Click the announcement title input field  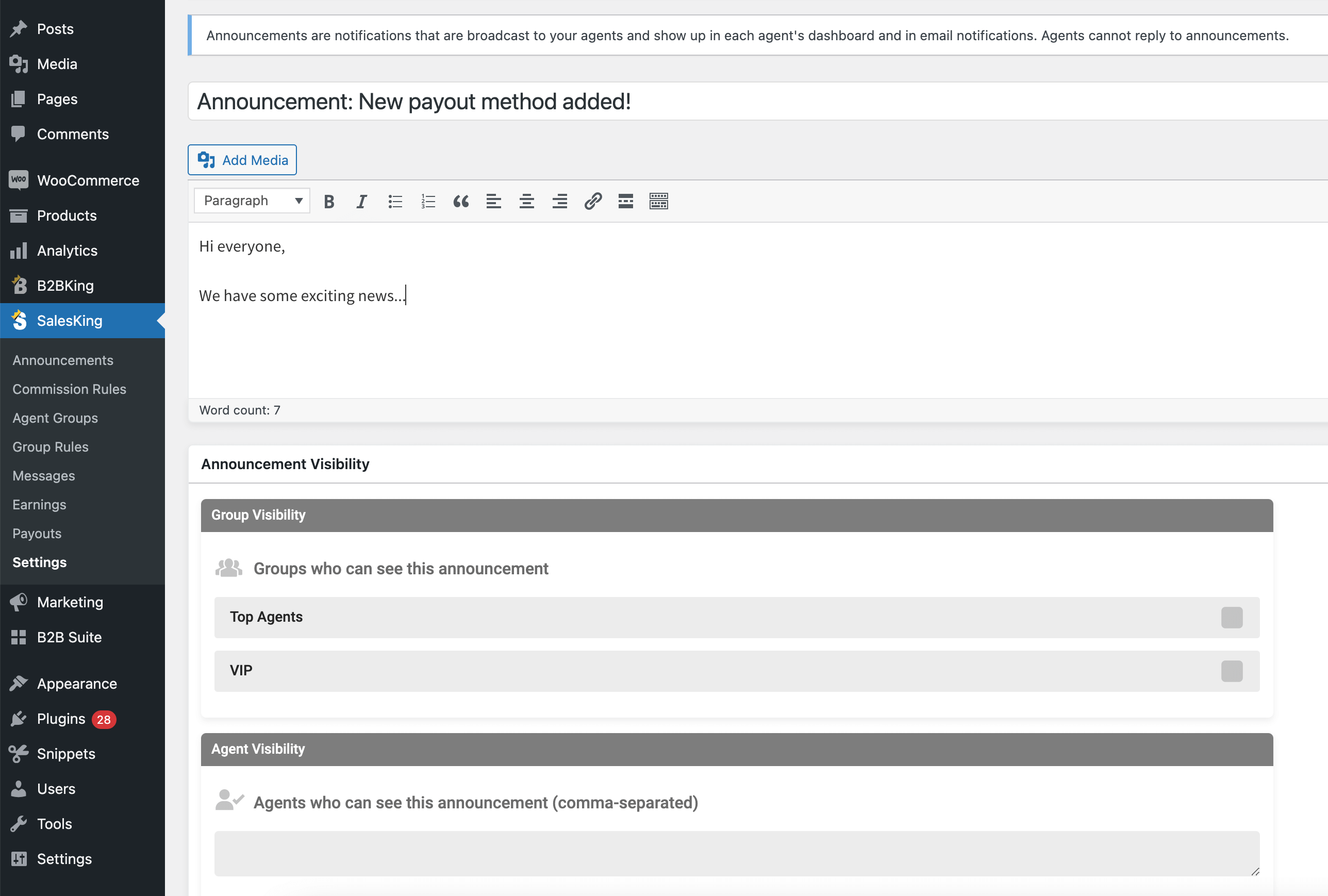point(743,102)
